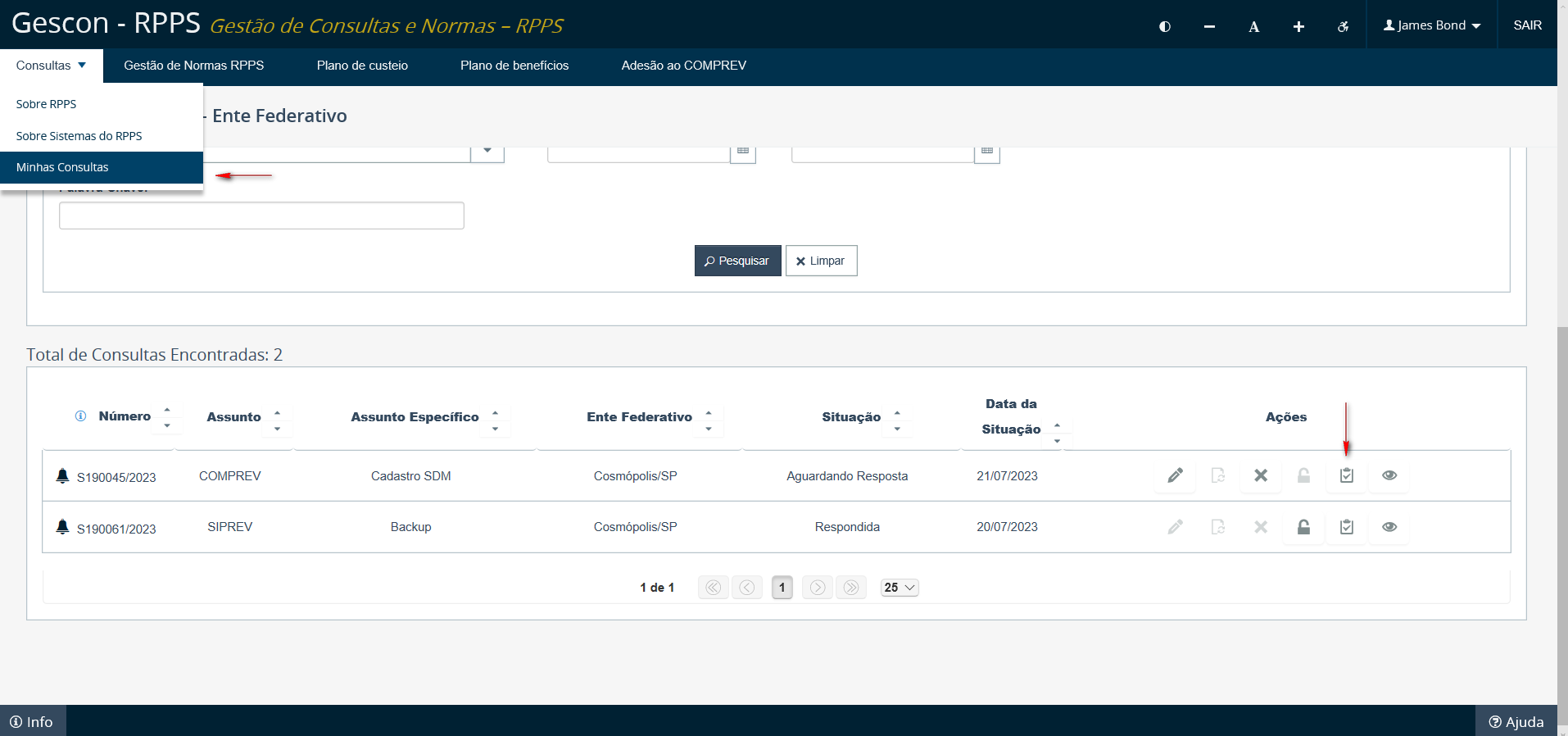
Task: Select Minhas Consultas from the menu
Action: pyautogui.click(x=62, y=167)
